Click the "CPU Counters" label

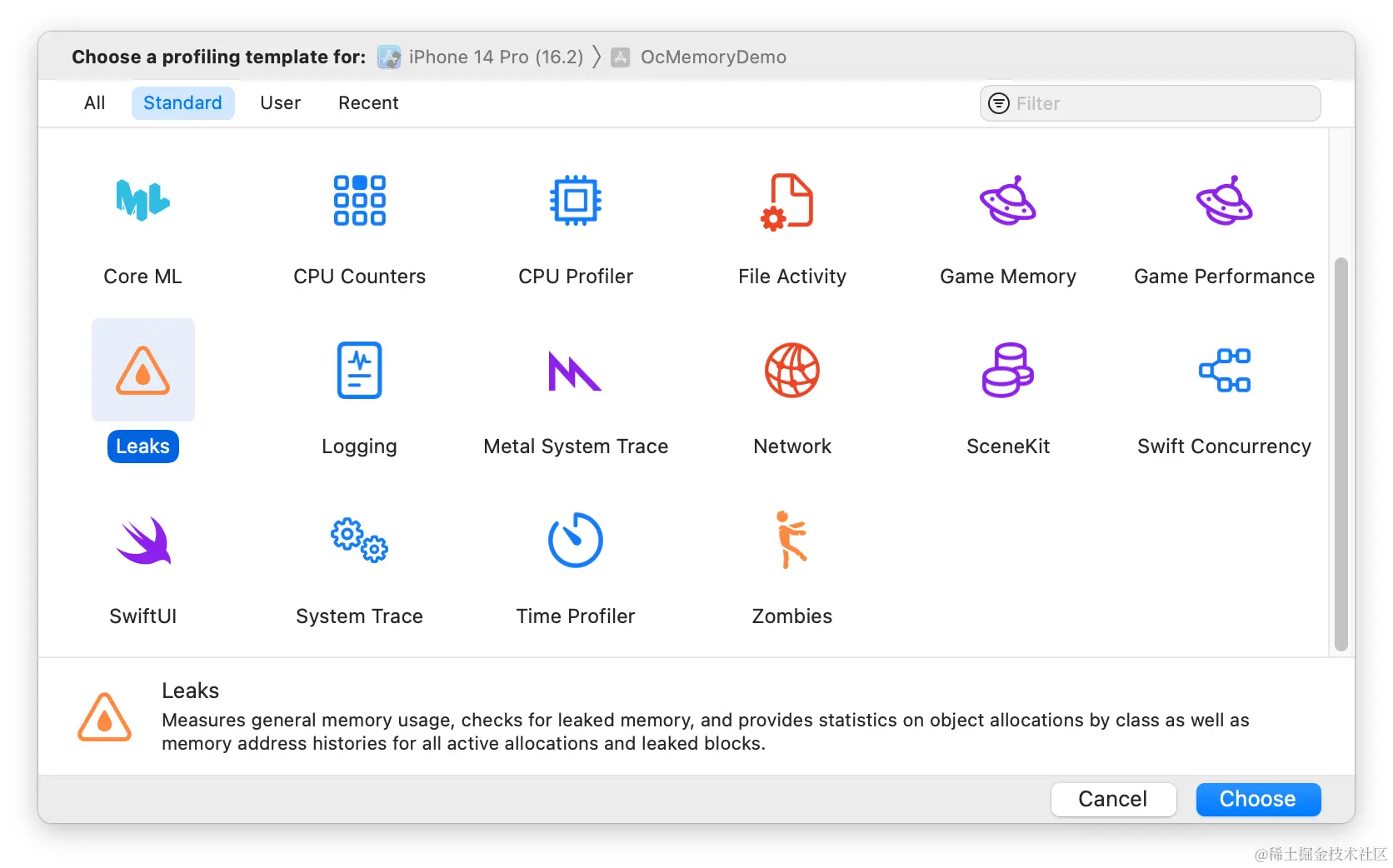click(x=359, y=277)
